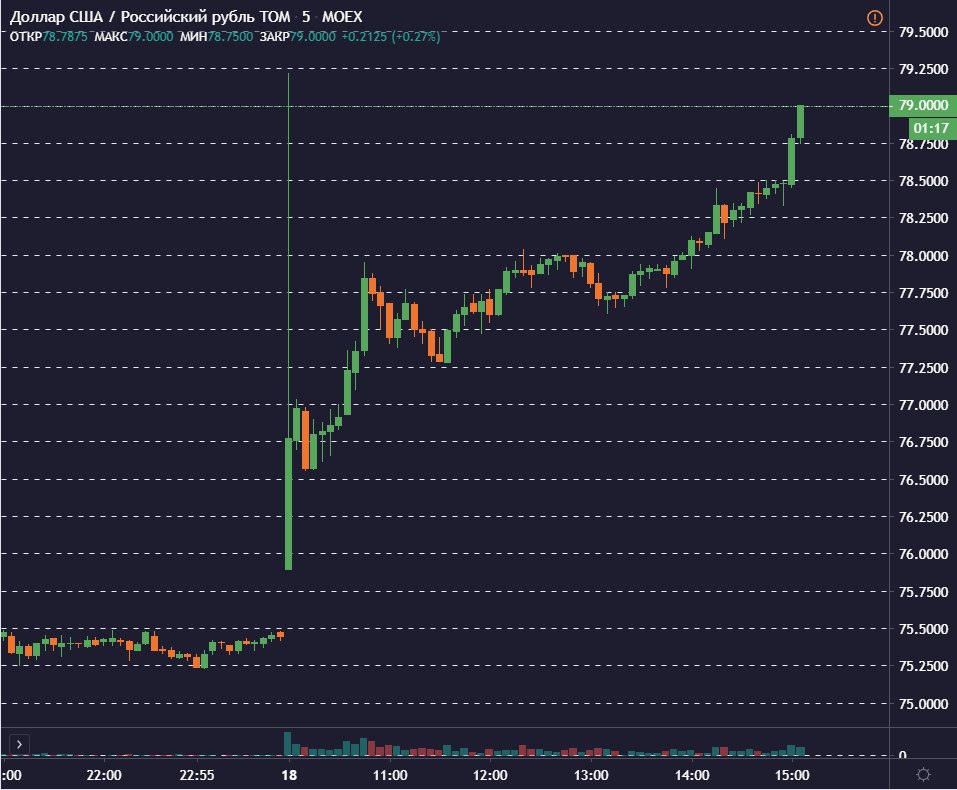Screen dimensions: 957x790
Task: Click the 78.5000 price axis label
Action: [x=923, y=181]
